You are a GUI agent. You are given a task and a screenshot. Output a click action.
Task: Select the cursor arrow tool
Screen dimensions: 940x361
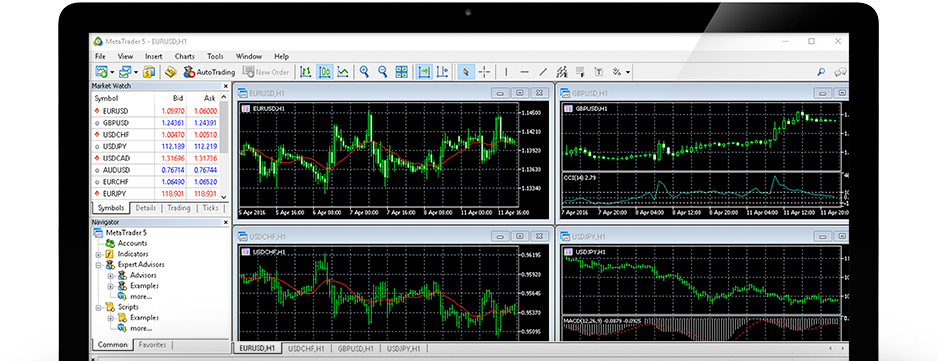click(x=466, y=72)
